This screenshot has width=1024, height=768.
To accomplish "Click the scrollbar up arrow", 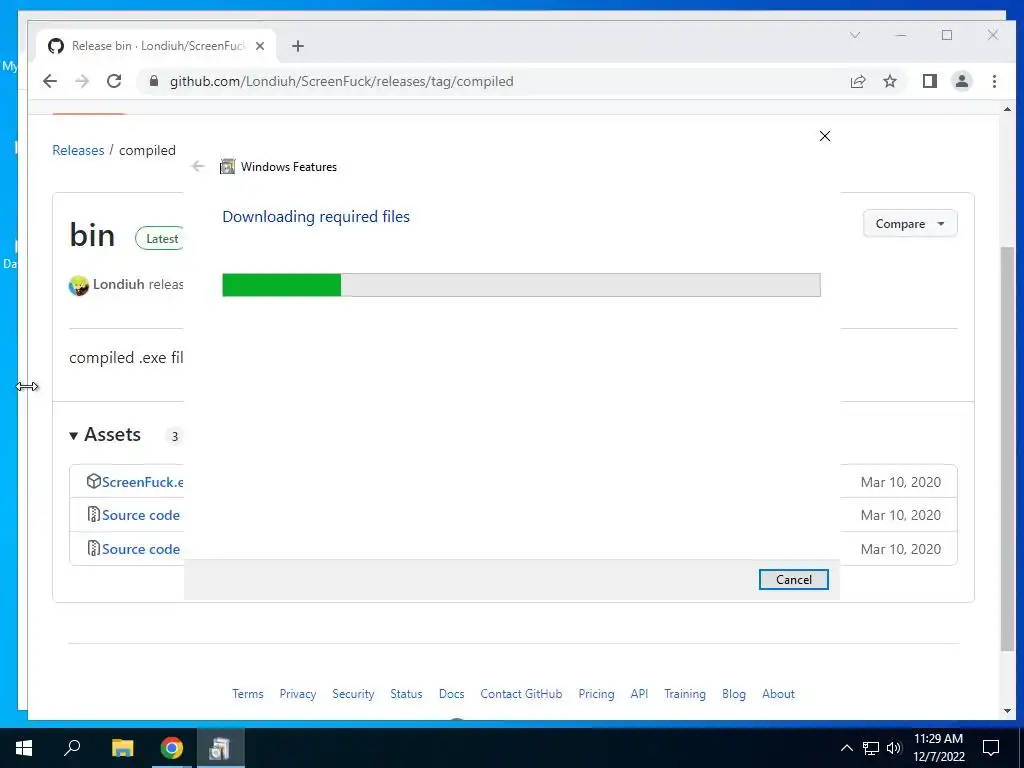I will point(1007,109).
